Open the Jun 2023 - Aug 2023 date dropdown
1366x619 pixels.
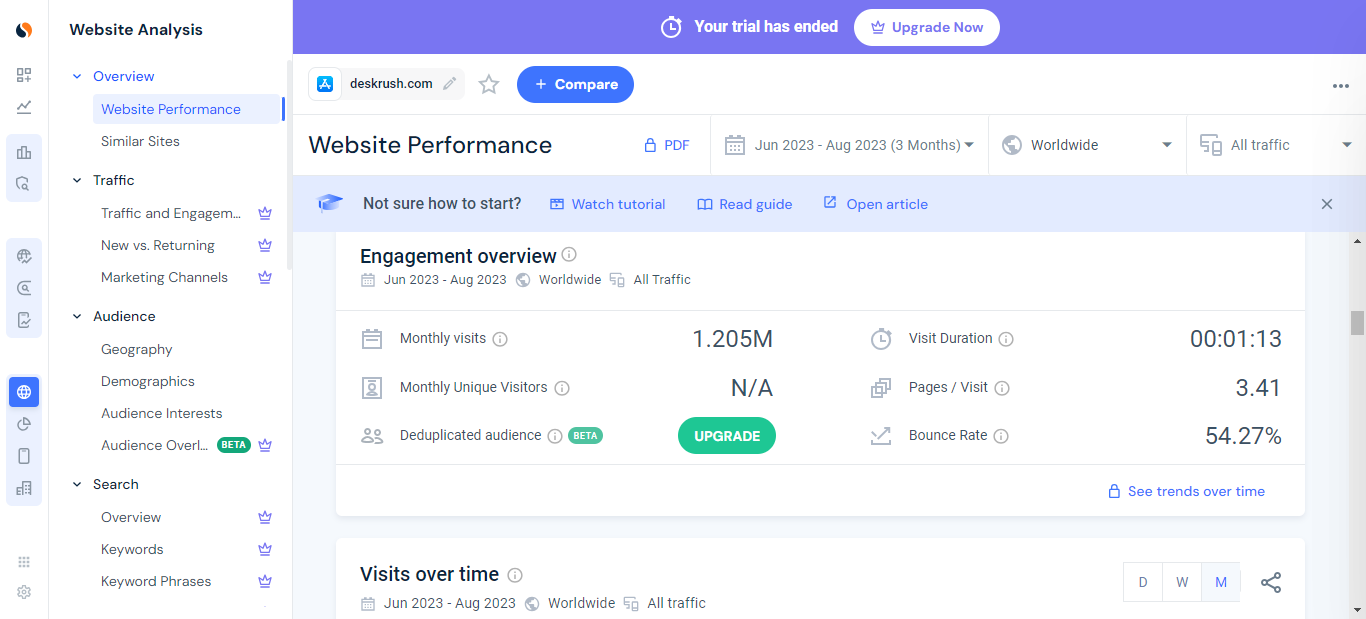[x=849, y=145]
